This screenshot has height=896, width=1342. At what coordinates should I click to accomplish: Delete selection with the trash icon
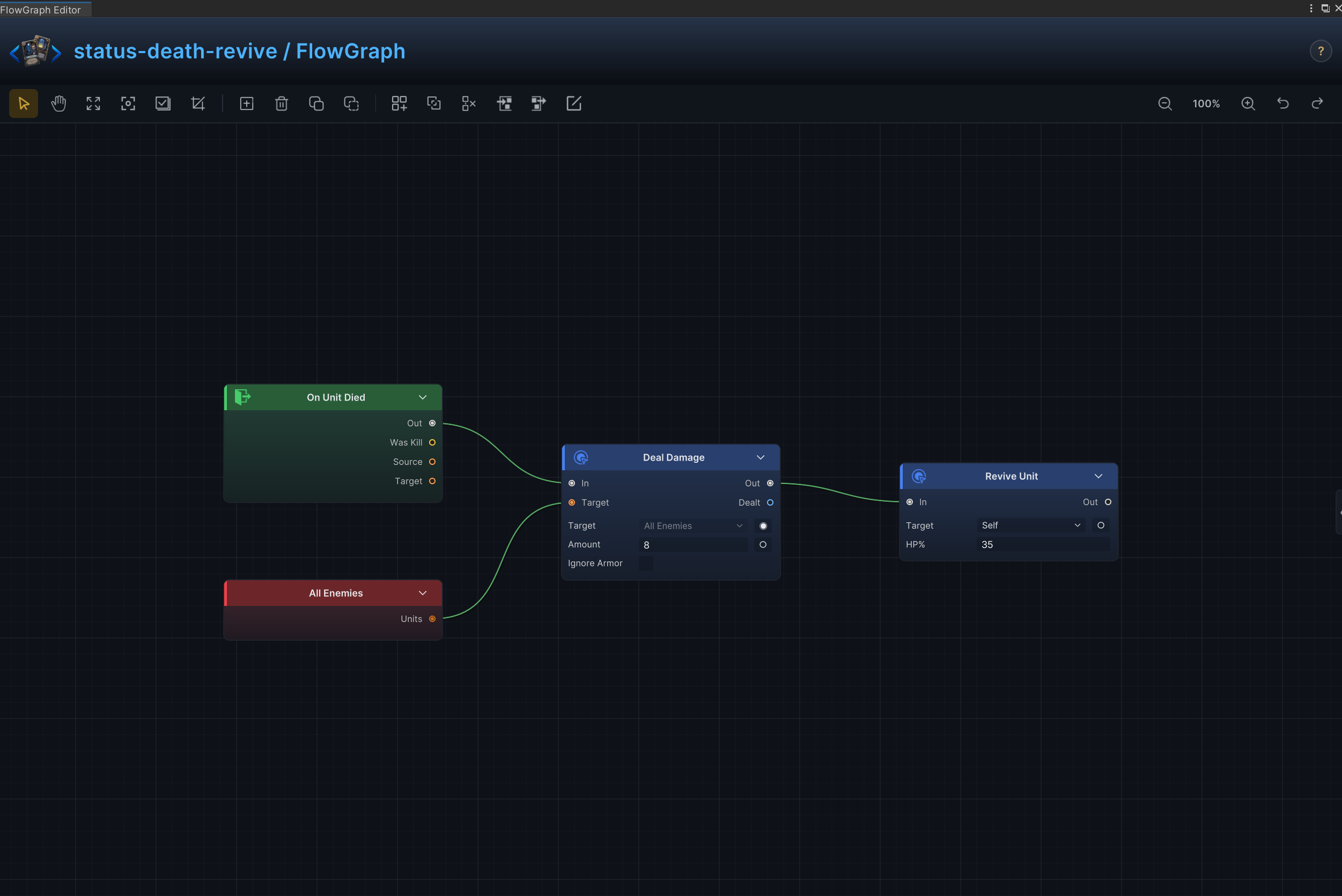click(x=281, y=103)
